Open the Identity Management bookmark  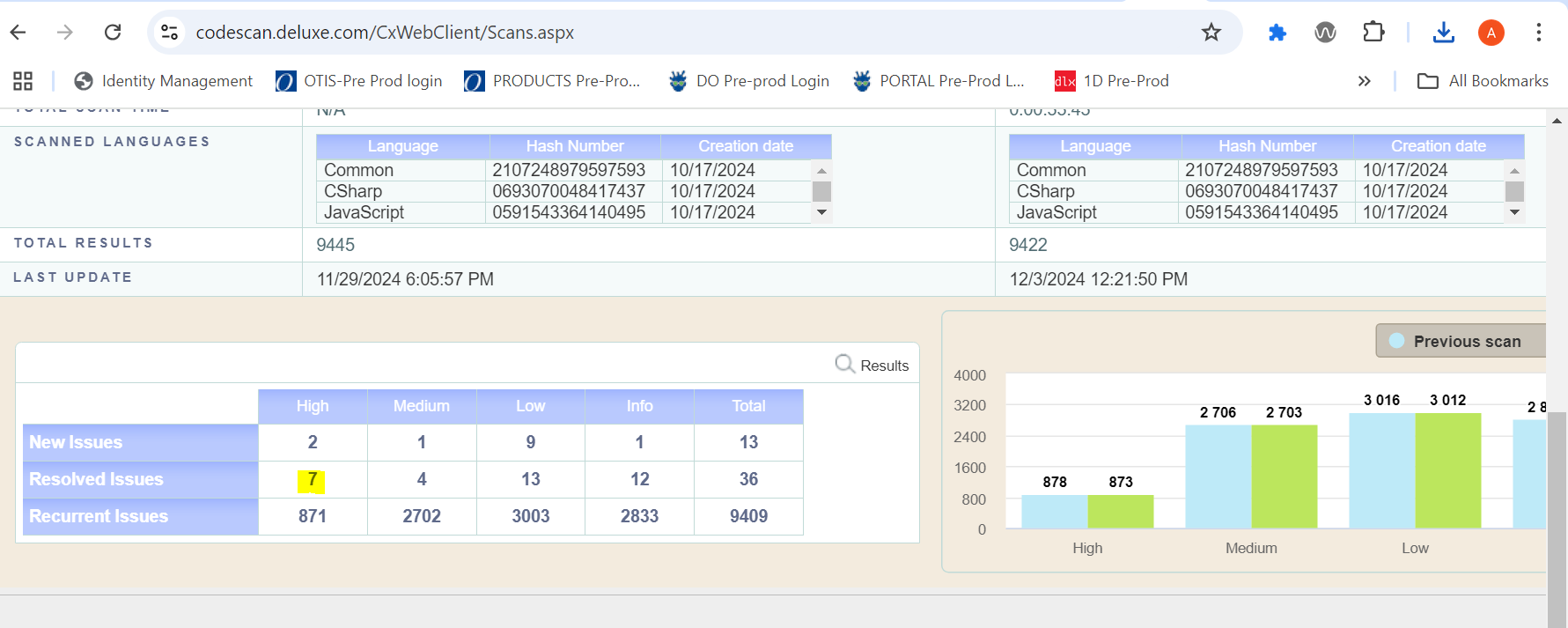(x=164, y=81)
